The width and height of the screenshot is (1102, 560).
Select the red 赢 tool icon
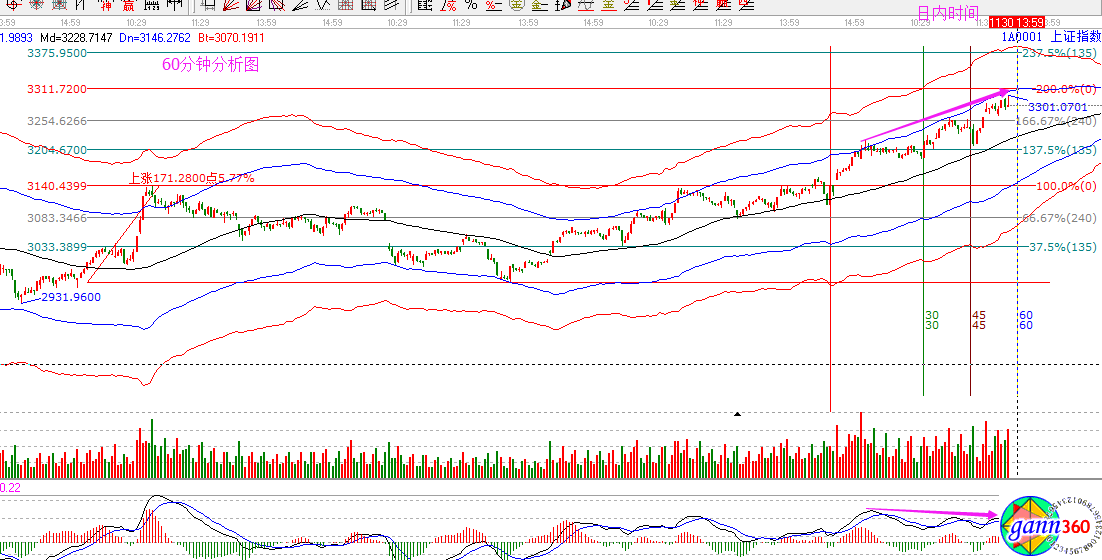click(128, 6)
